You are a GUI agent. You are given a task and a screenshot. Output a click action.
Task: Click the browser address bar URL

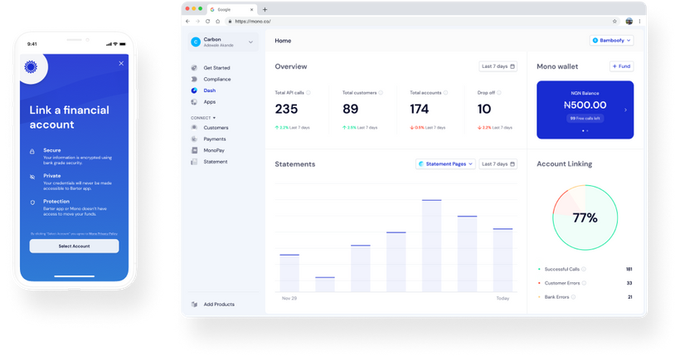[x=252, y=21]
